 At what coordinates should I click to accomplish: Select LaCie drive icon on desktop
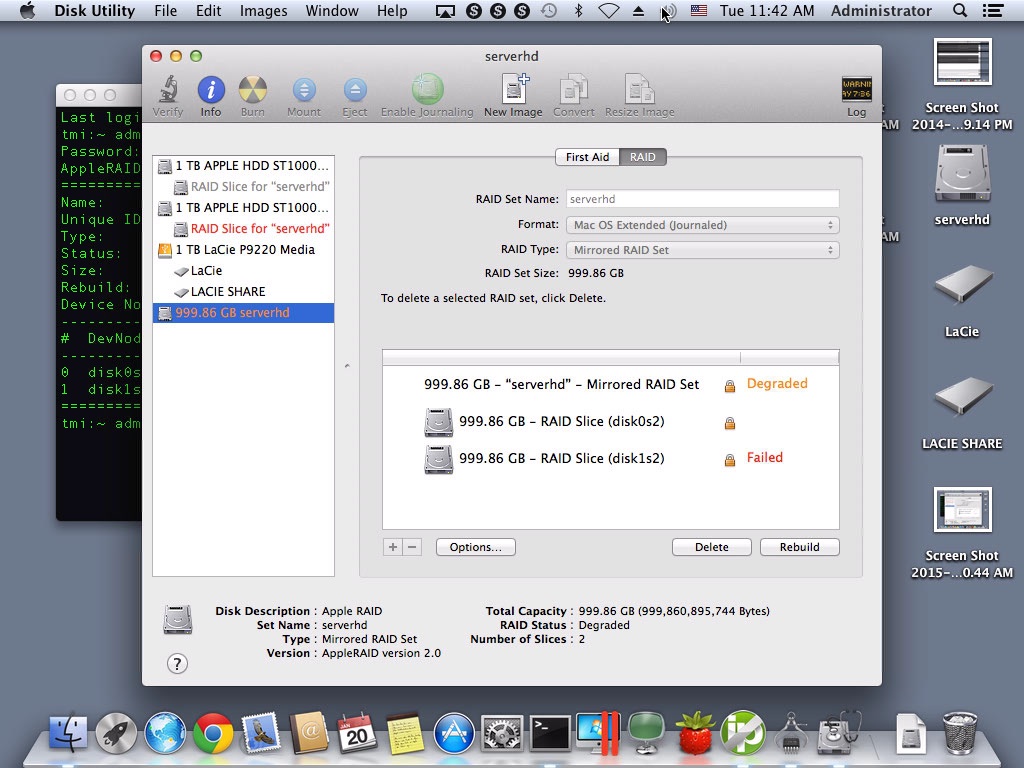963,284
